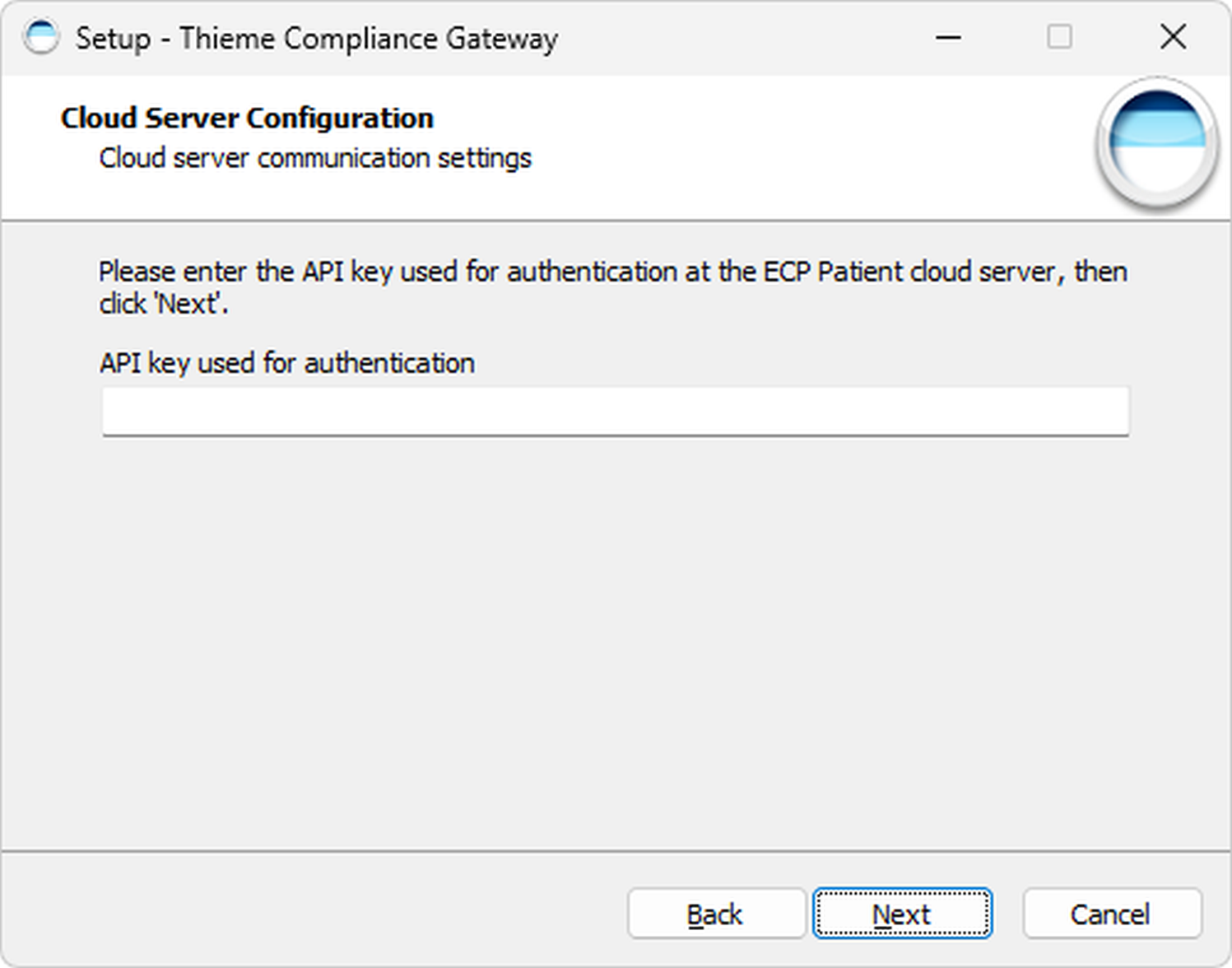
Task: Focus the API key text field
Action: 615,411
